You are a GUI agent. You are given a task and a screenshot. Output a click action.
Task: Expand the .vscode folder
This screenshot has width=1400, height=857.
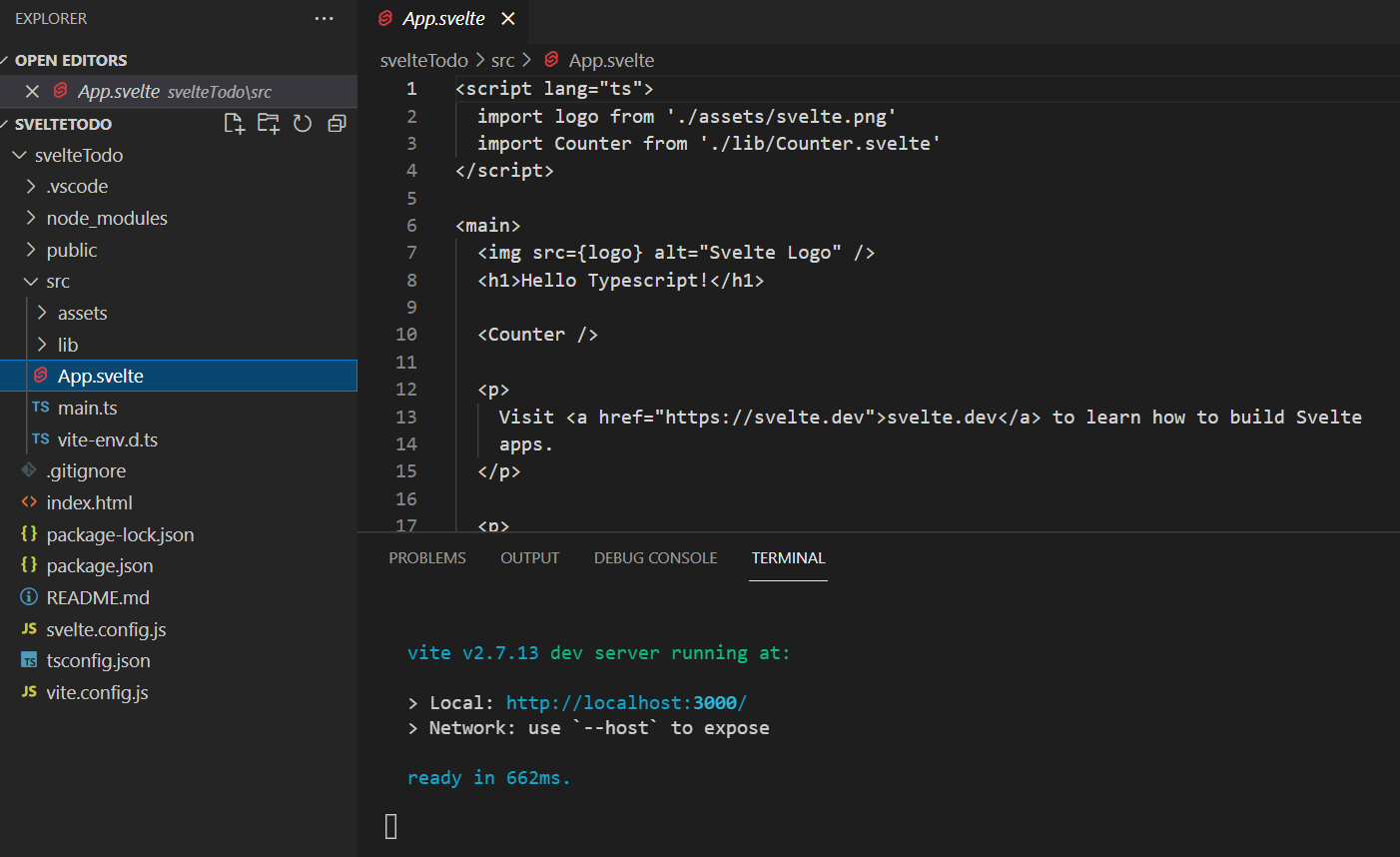pos(31,187)
